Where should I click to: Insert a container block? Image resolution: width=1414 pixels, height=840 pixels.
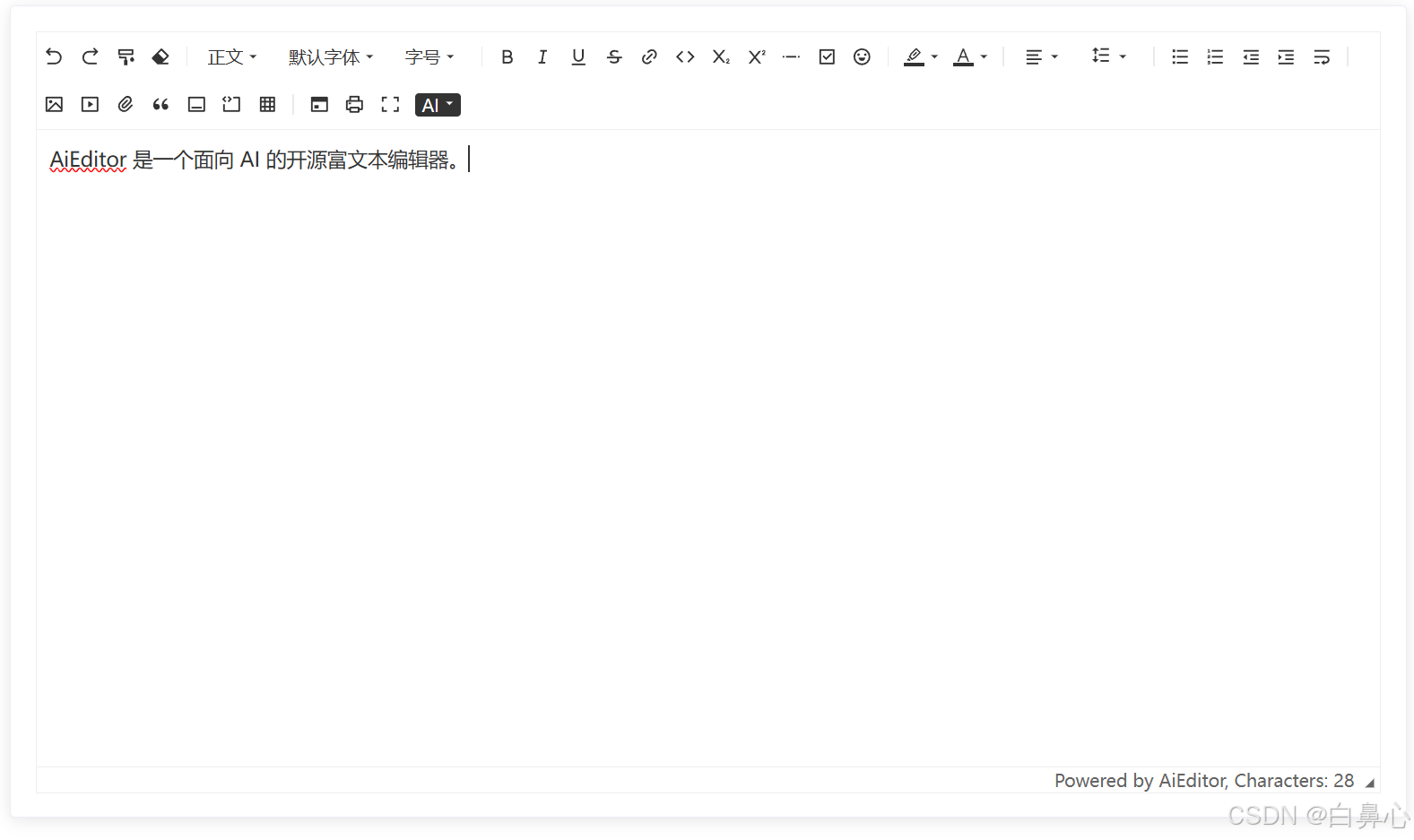tap(196, 104)
